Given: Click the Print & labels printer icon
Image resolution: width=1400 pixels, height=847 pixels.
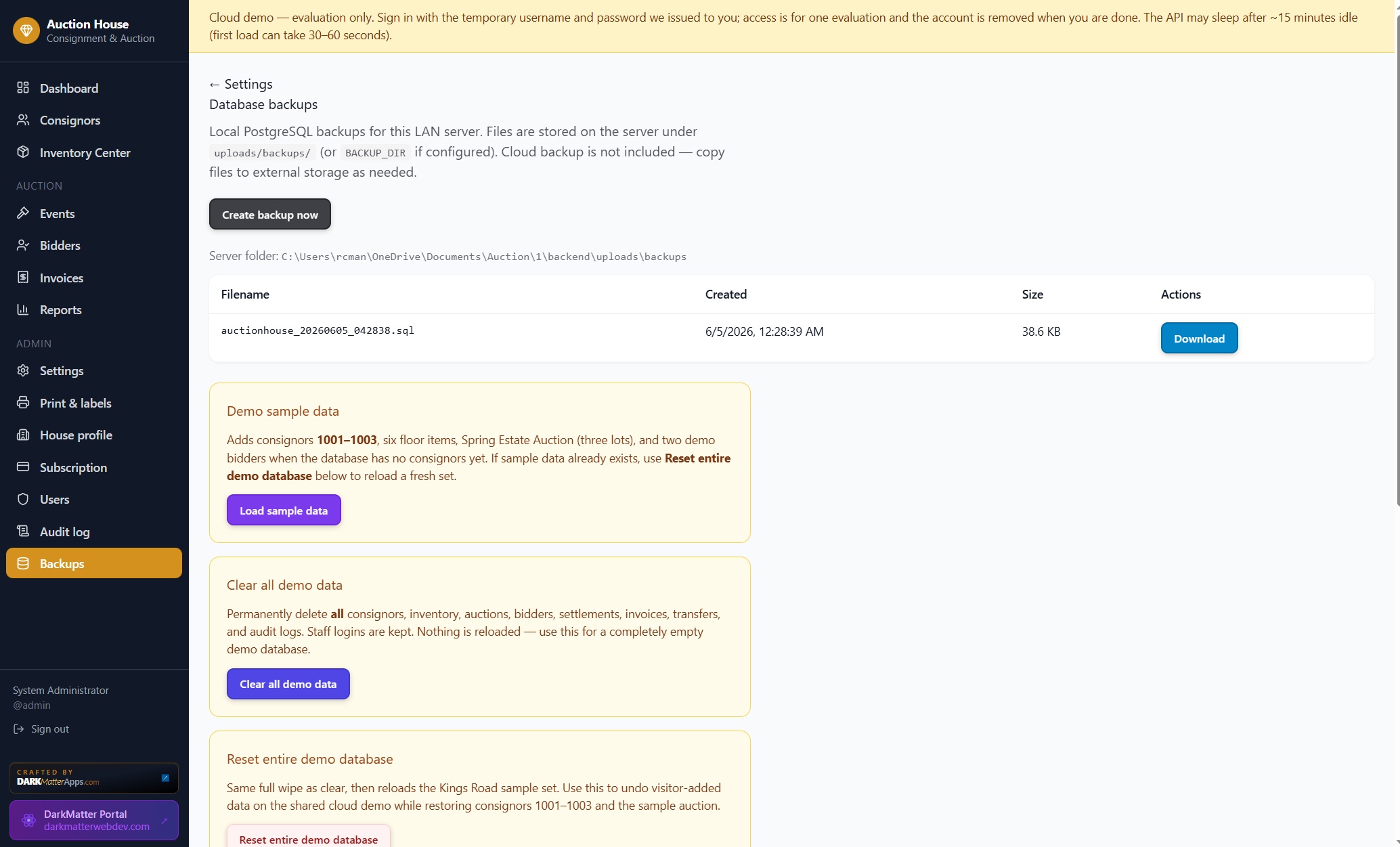Looking at the screenshot, I should point(23,403).
